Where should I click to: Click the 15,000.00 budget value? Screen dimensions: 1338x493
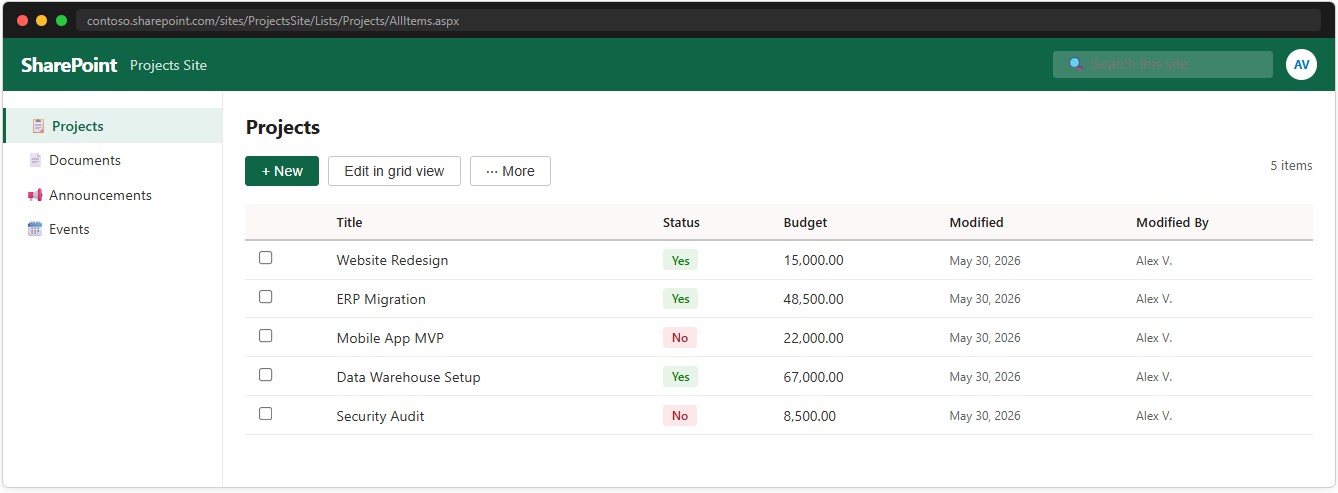tap(813, 260)
